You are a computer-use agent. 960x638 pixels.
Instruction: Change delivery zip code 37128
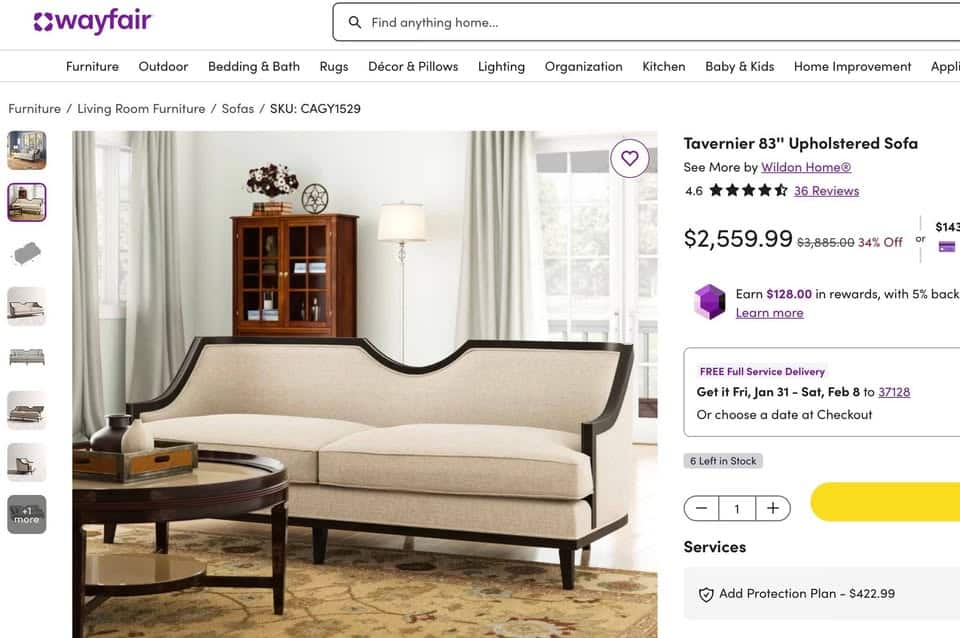point(894,392)
